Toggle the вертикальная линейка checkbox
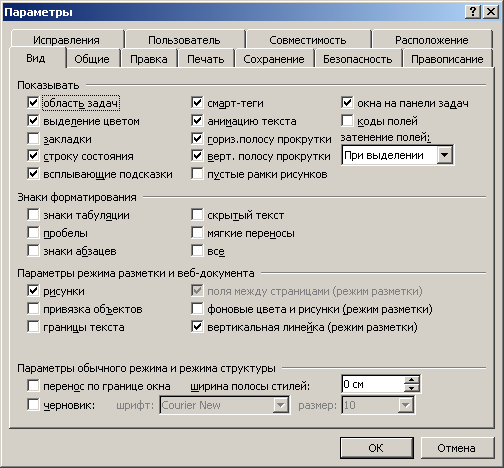Image resolution: width=504 pixels, height=468 pixels. click(197, 326)
